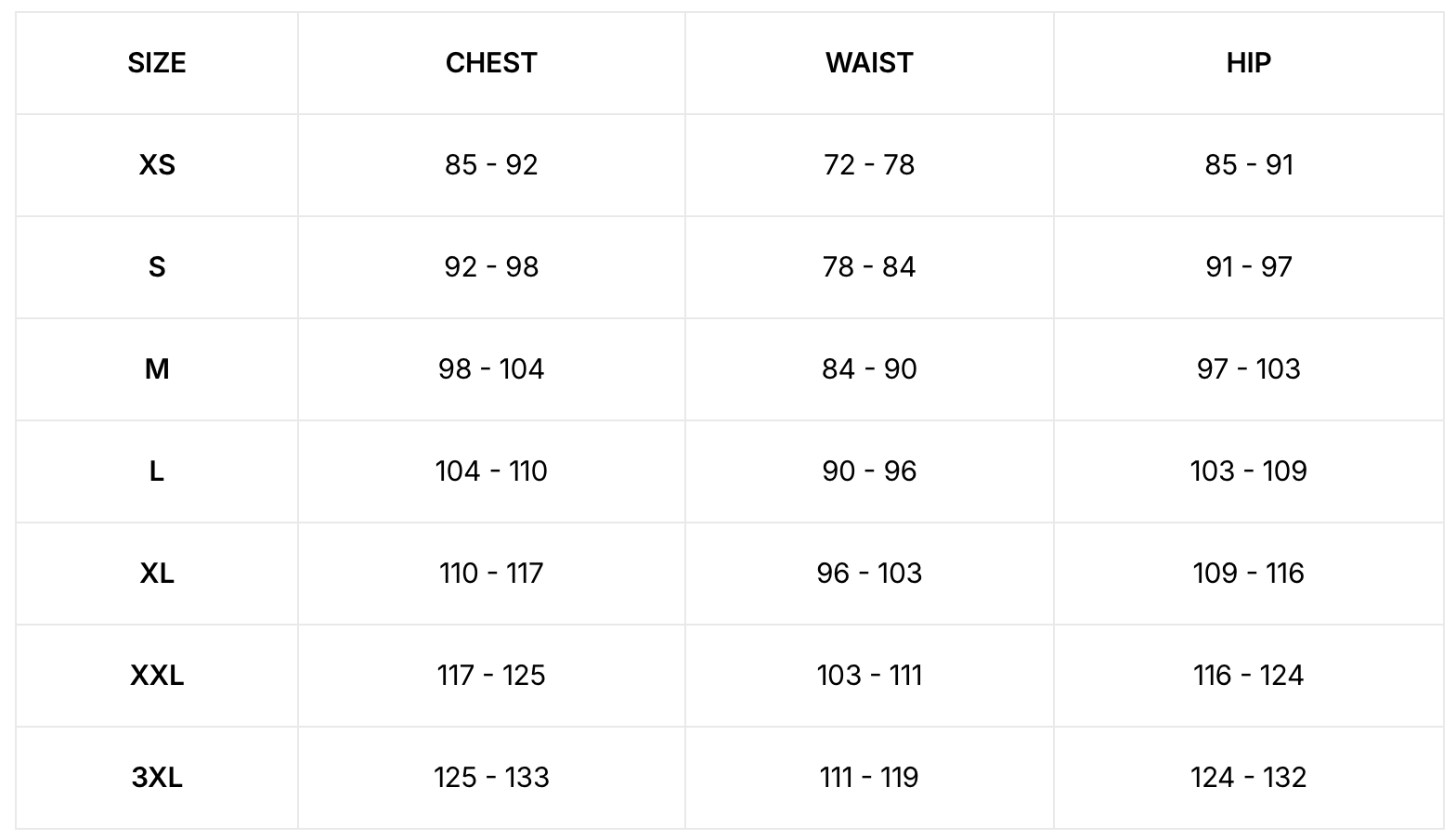The height and width of the screenshot is (839, 1456).
Task: Select the 3XL size row label
Action: click(157, 778)
